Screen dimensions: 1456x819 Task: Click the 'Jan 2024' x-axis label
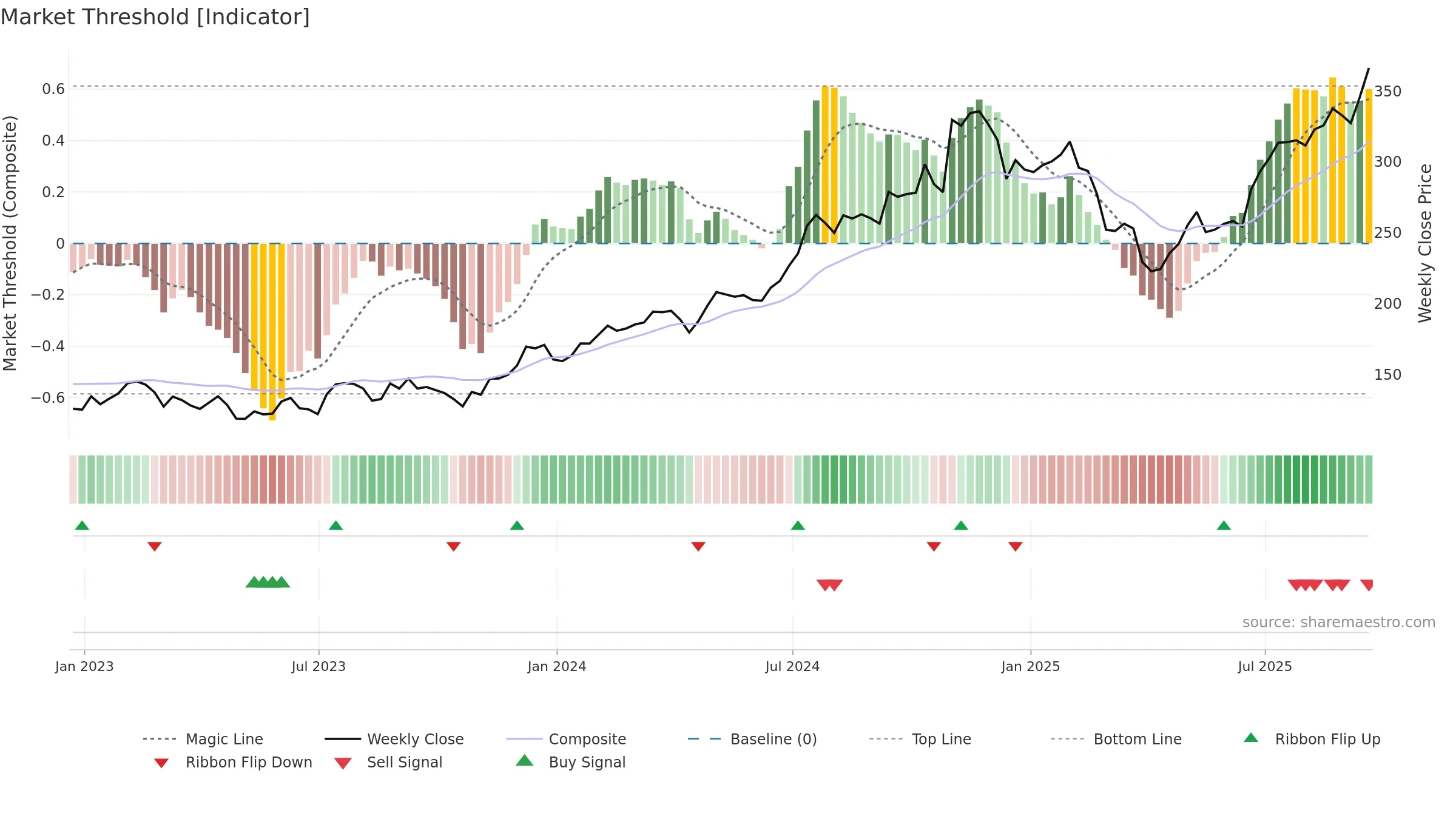(x=557, y=667)
